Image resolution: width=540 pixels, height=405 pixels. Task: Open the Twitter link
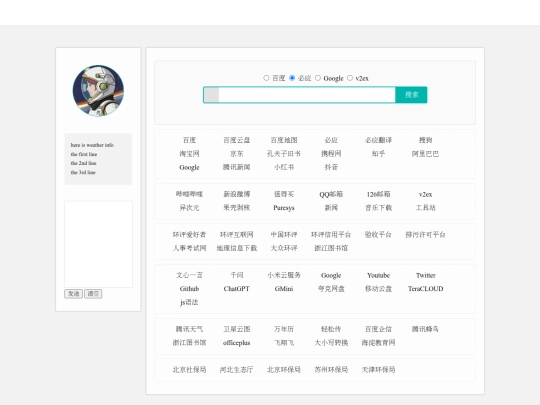pyautogui.click(x=425, y=275)
